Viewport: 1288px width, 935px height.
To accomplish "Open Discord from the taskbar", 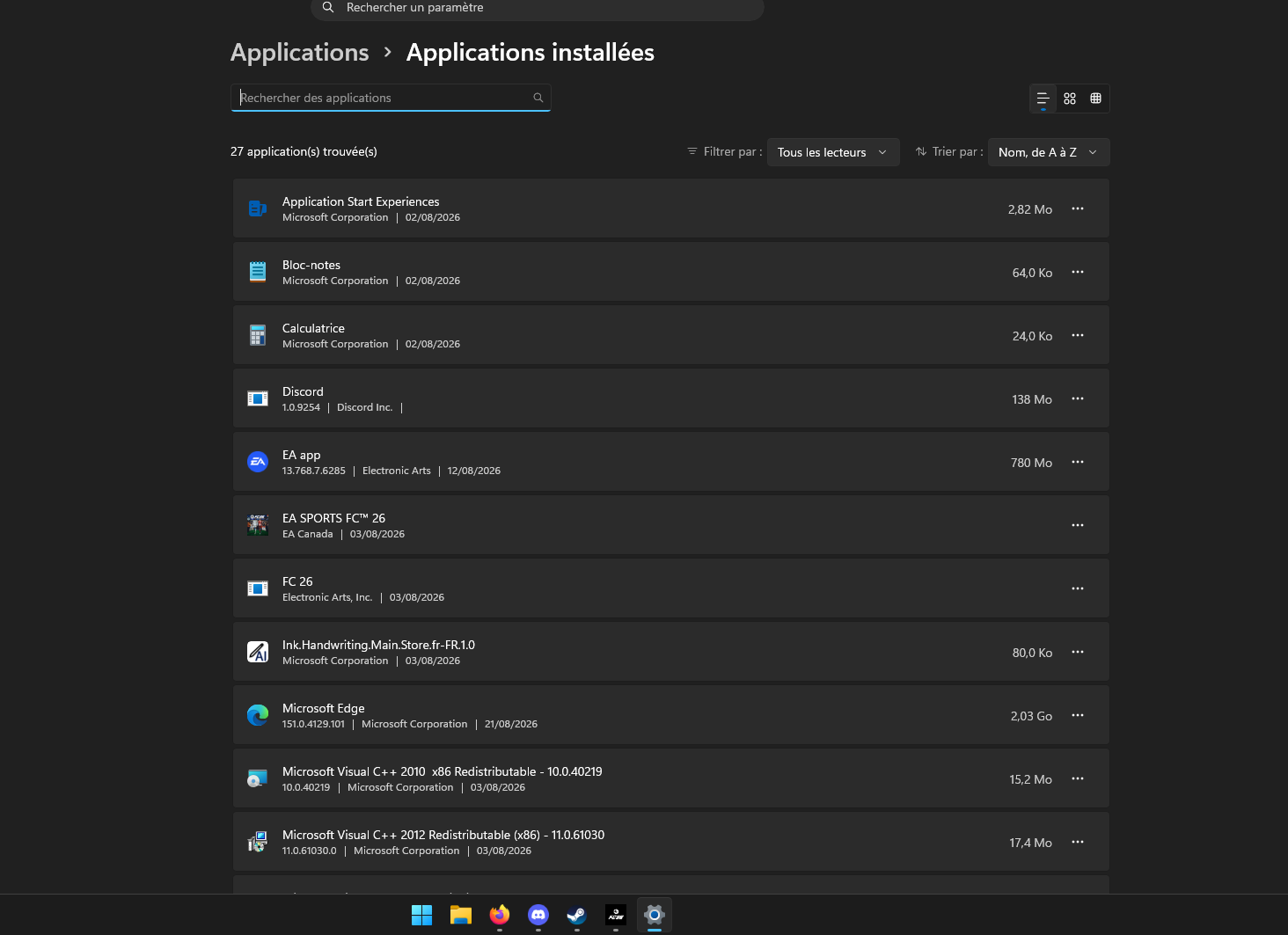I will pos(538,915).
